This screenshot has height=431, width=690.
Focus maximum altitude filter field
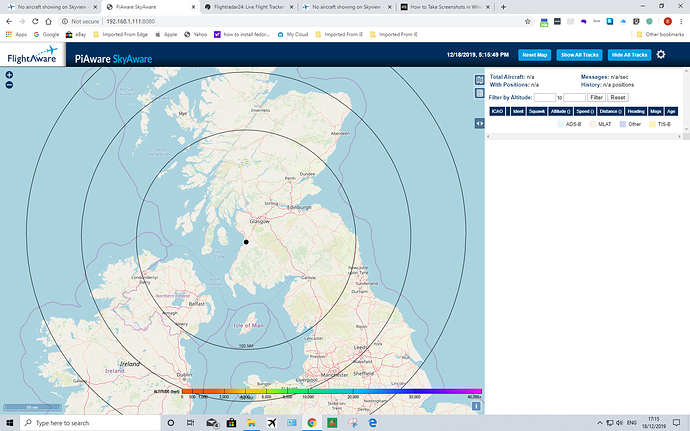(x=574, y=98)
